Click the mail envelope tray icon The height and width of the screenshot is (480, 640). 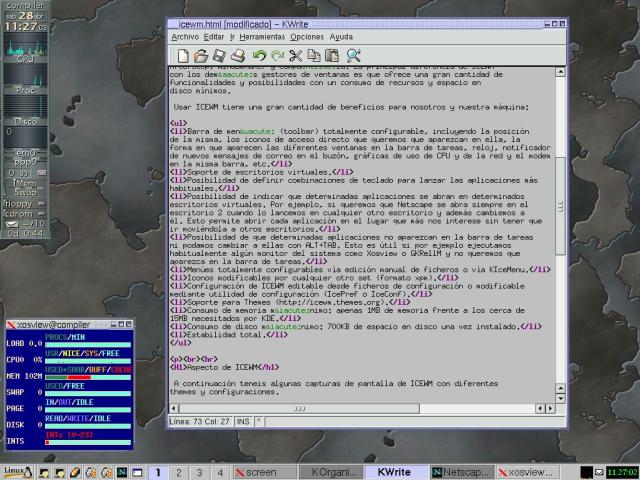pyautogui.click(x=599, y=473)
